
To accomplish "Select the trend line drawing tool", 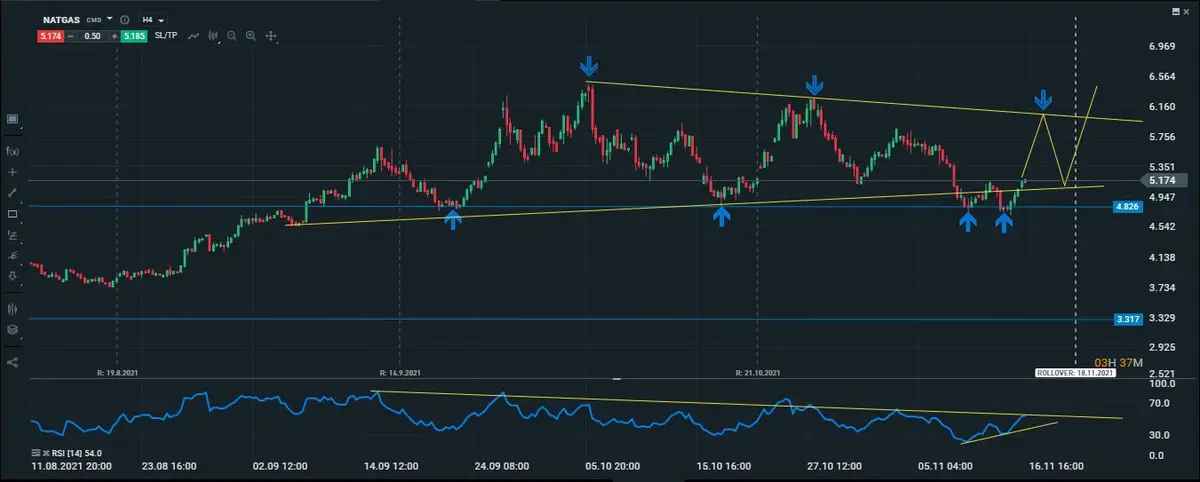I will (x=12, y=193).
